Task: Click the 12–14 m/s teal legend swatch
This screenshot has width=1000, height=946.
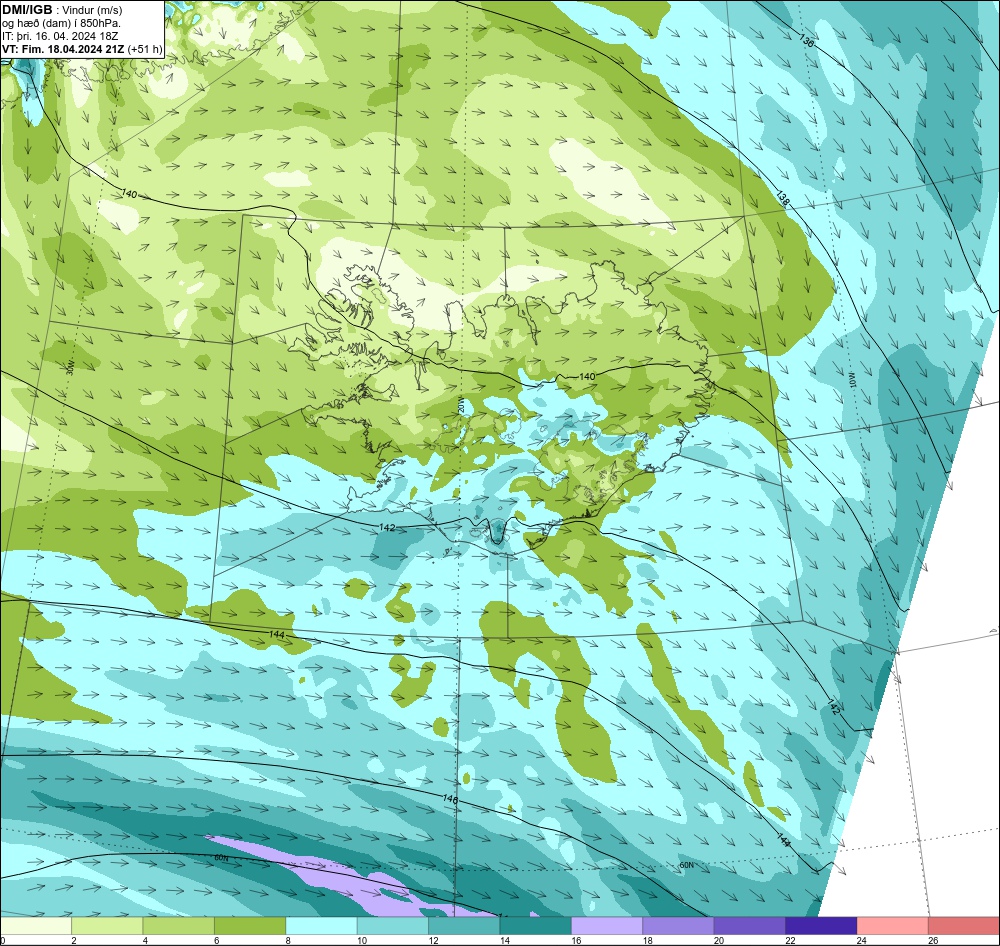Action: pos(464,925)
